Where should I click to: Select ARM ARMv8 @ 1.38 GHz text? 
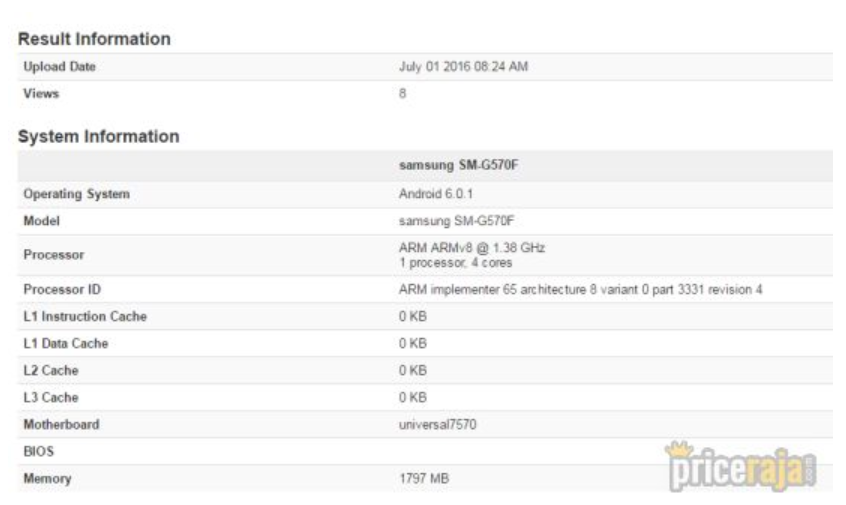point(472,248)
